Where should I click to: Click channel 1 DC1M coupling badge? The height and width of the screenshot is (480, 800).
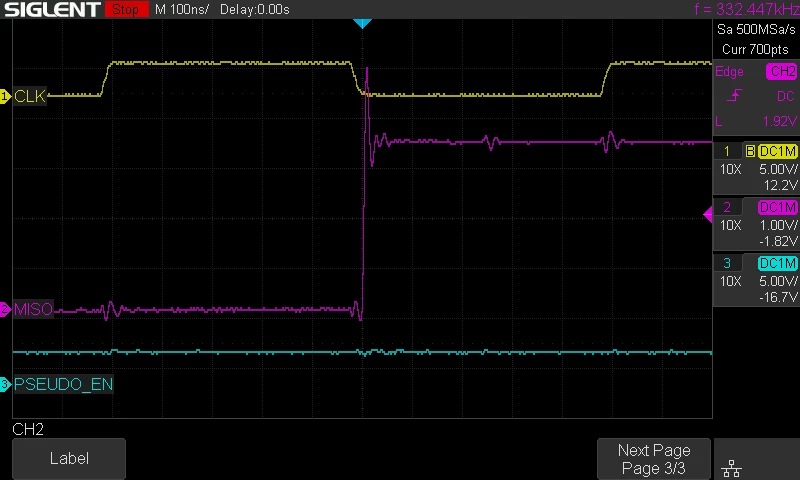[x=777, y=151]
